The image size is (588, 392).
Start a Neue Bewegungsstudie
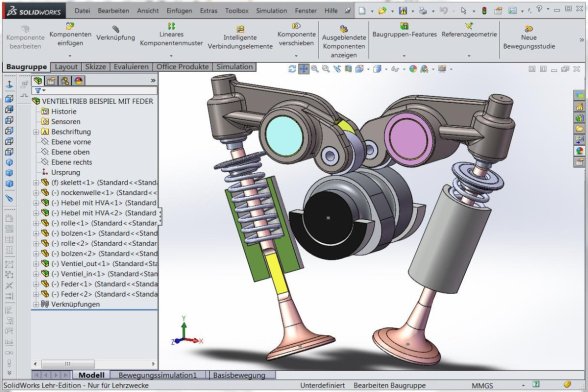click(529, 38)
